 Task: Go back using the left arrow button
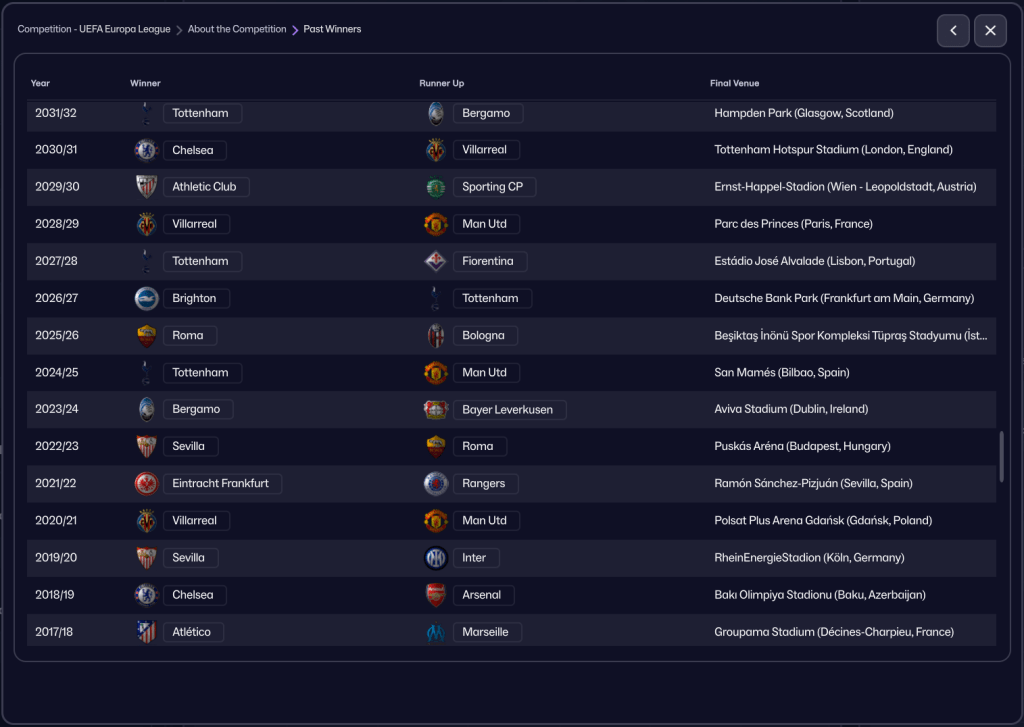point(953,31)
